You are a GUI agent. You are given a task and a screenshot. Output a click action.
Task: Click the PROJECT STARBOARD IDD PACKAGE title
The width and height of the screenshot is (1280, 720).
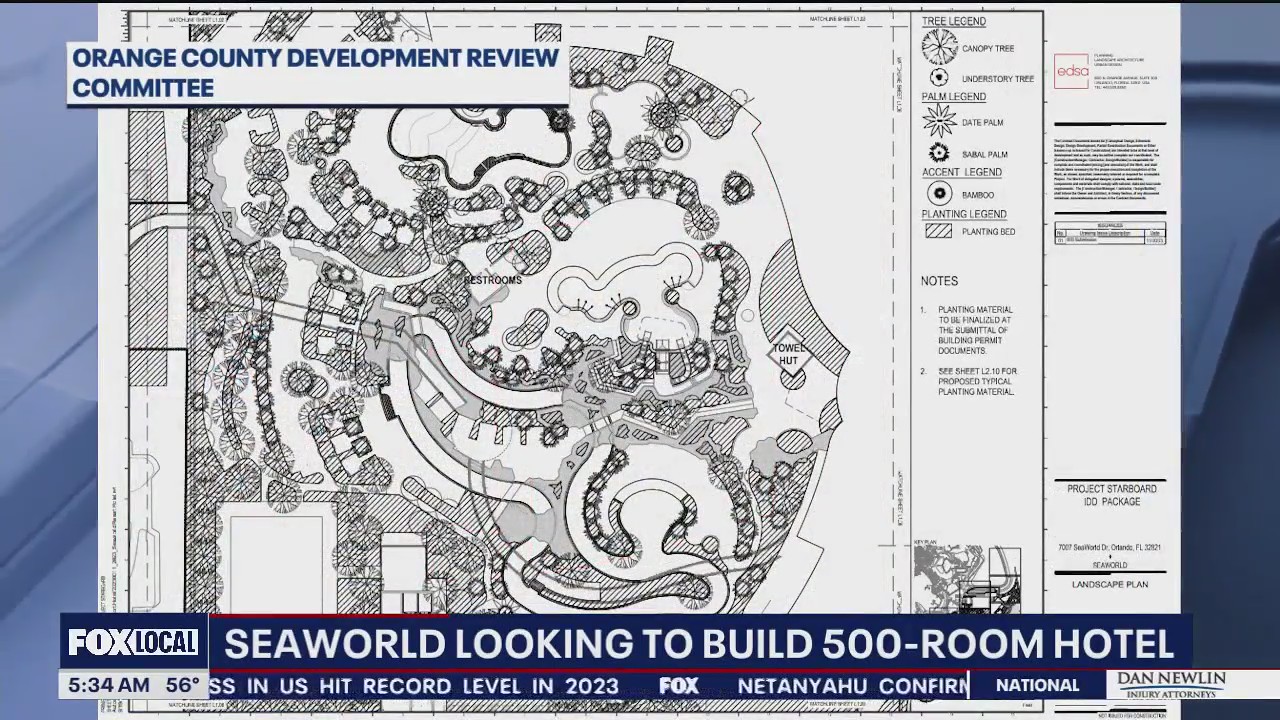coord(1109,495)
